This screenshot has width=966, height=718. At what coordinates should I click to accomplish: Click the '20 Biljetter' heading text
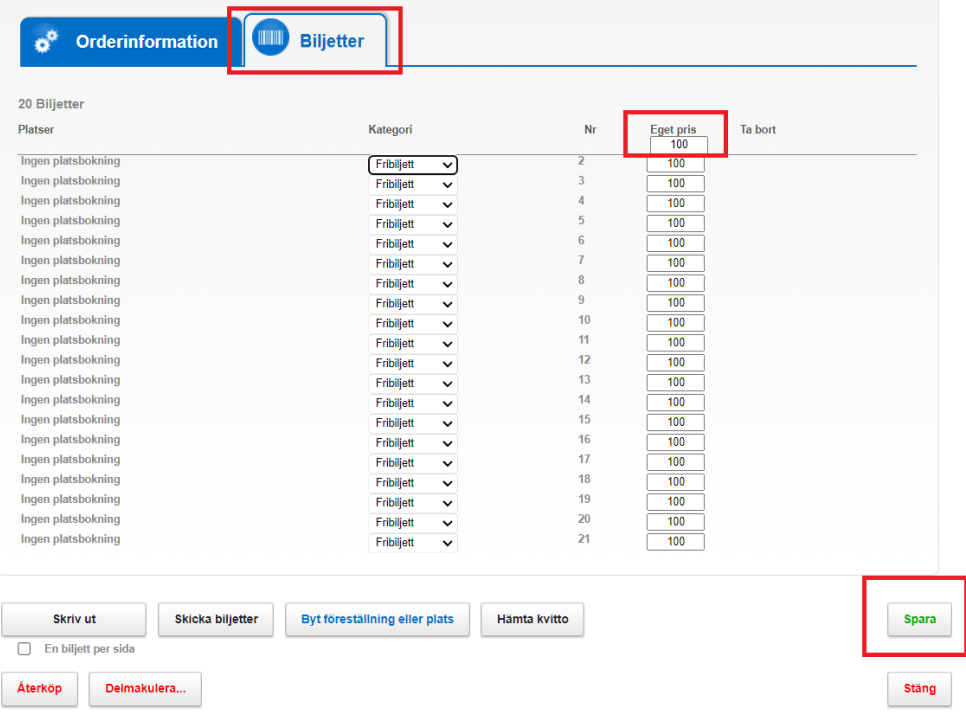(x=51, y=104)
